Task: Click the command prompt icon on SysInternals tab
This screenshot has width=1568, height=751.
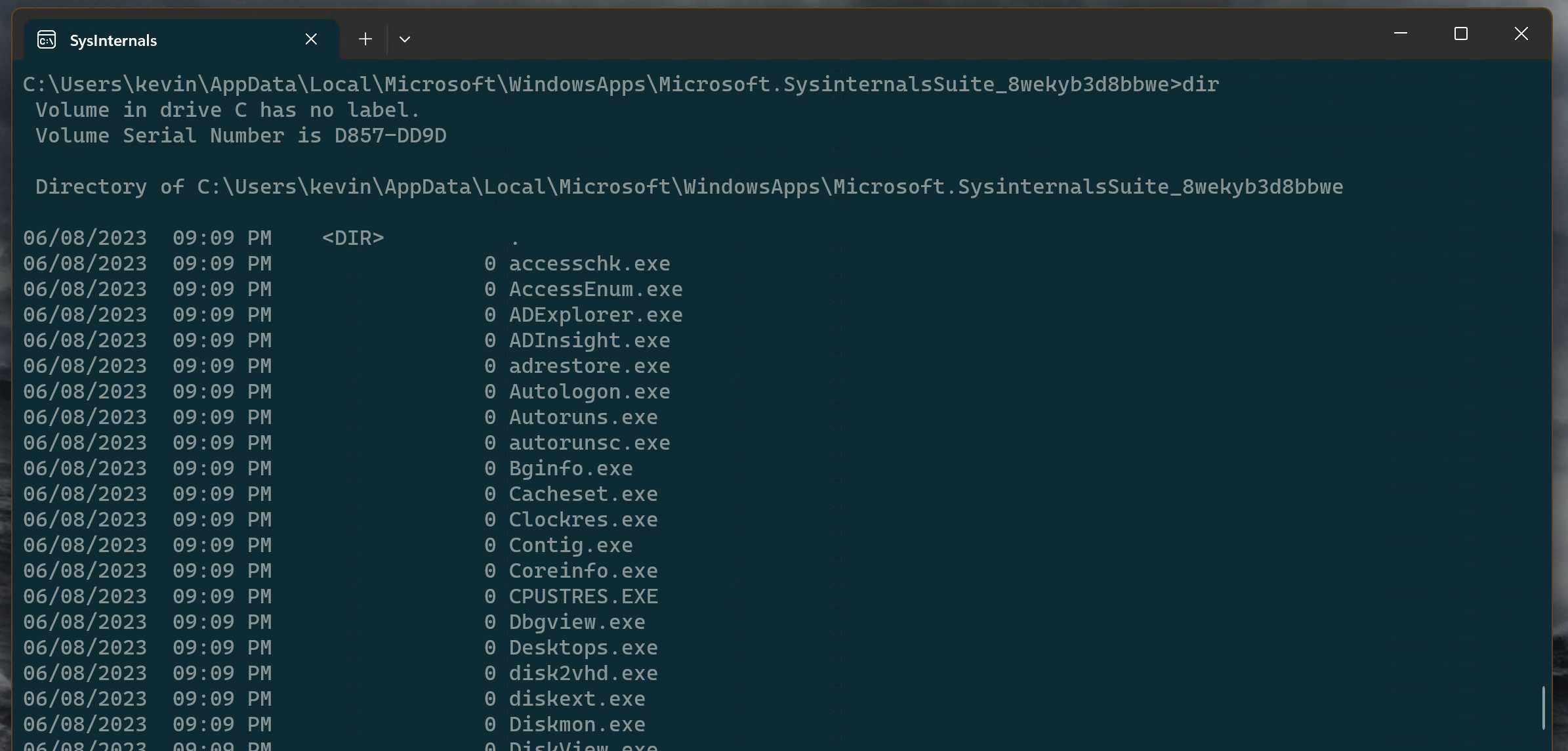Action: click(x=45, y=39)
